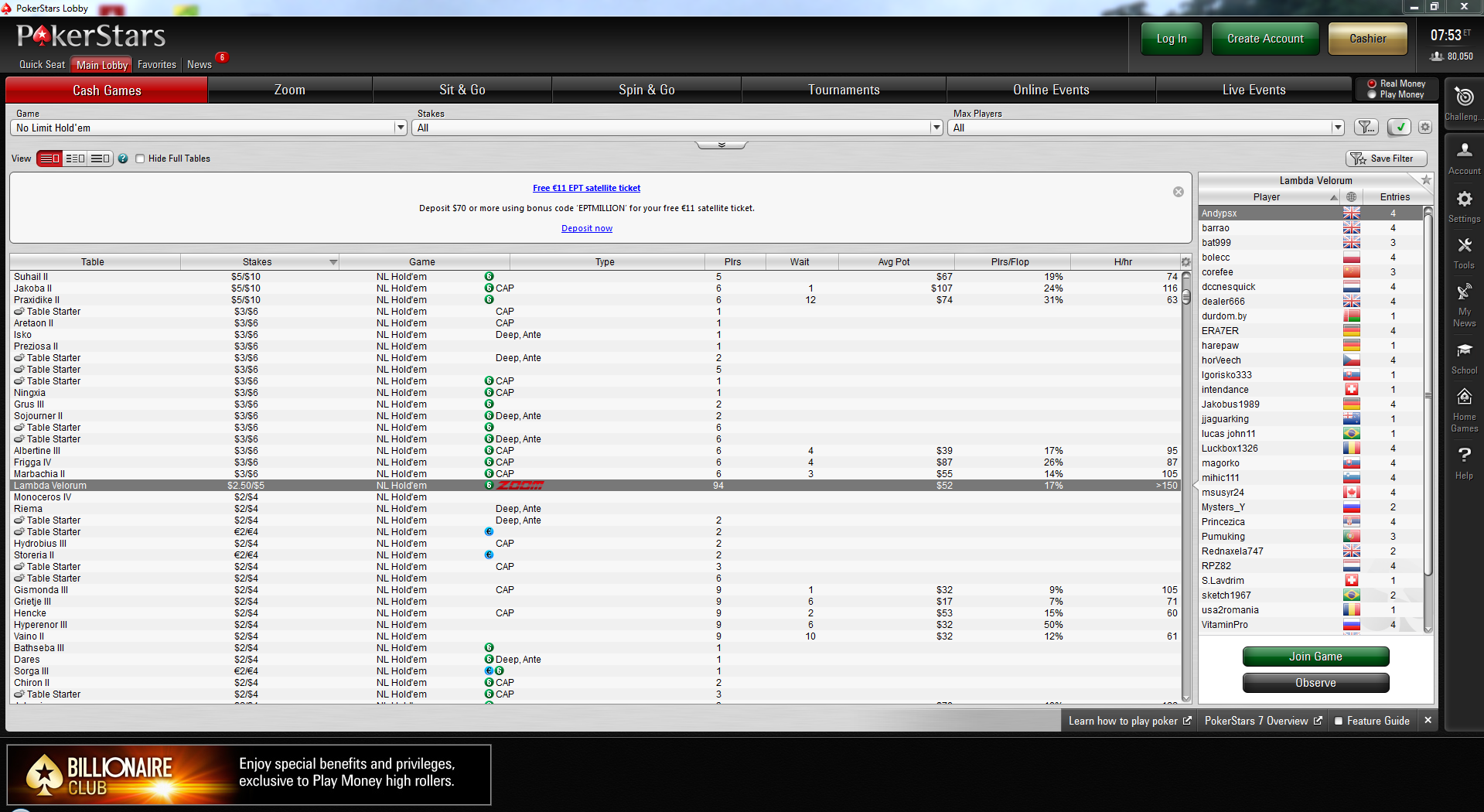Image resolution: width=1484 pixels, height=812 pixels.
Task: Open the Stakes filter dropdown
Action: pyautogui.click(x=677, y=128)
